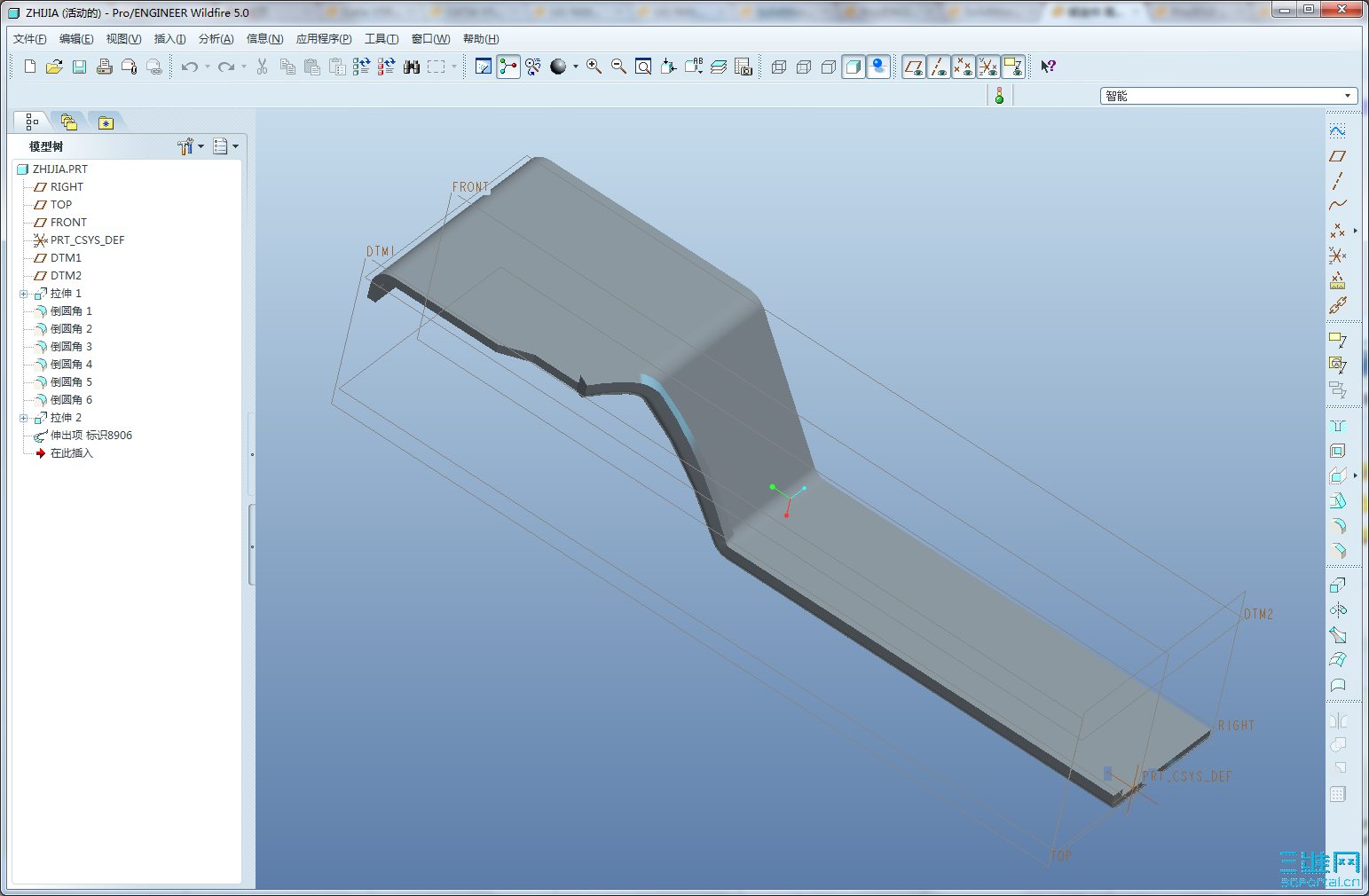The image size is (1369, 896).
Task: Open the 文件(F) menu
Action: point(30,39)
